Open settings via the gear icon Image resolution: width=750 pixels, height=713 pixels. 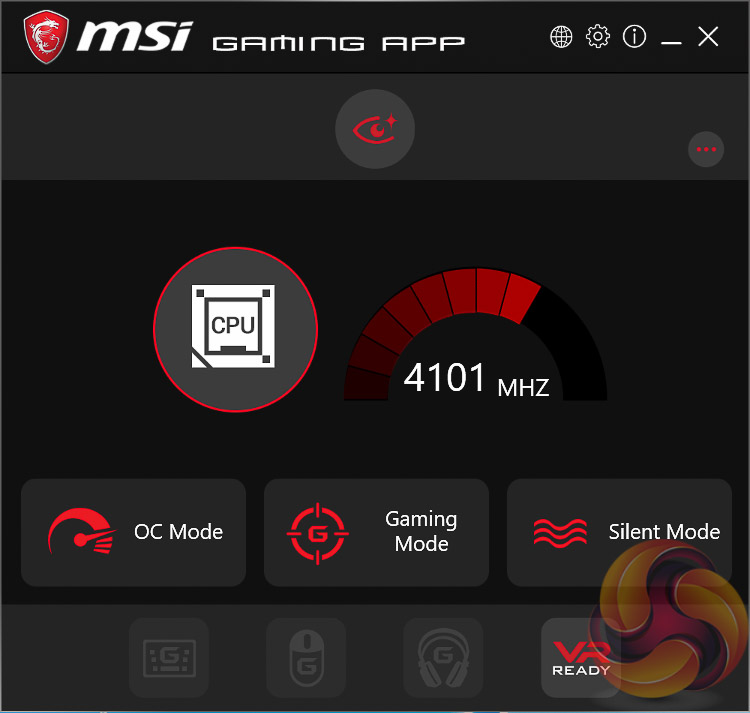click(598, 36)
